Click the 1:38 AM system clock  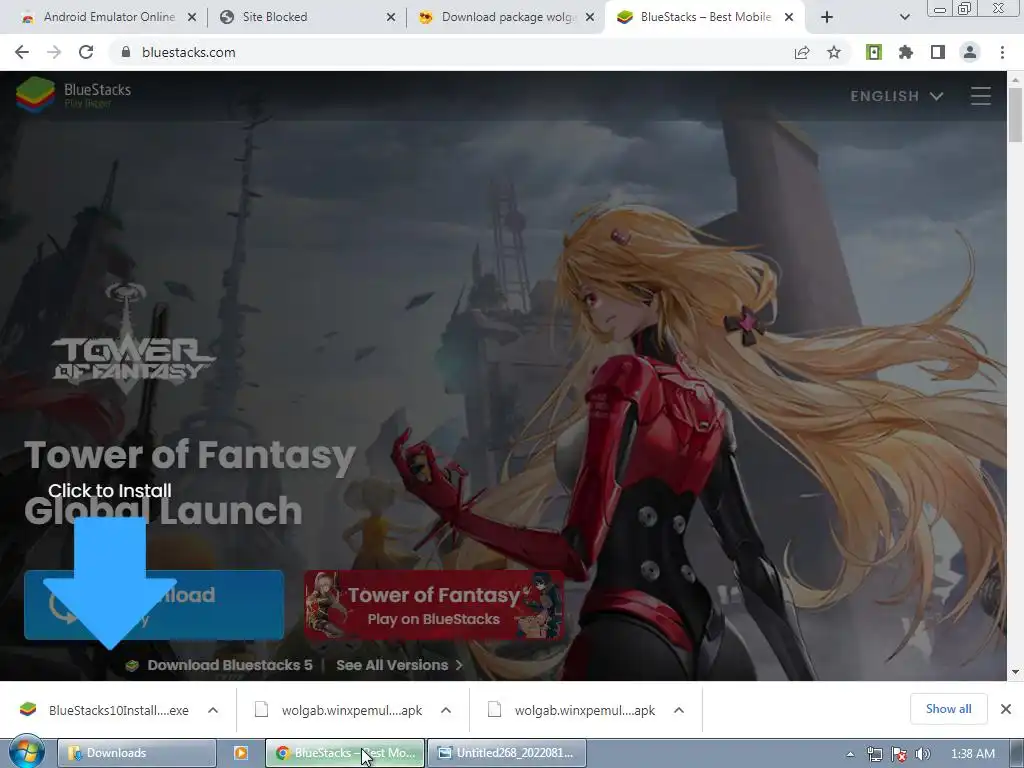pos(972,754)
